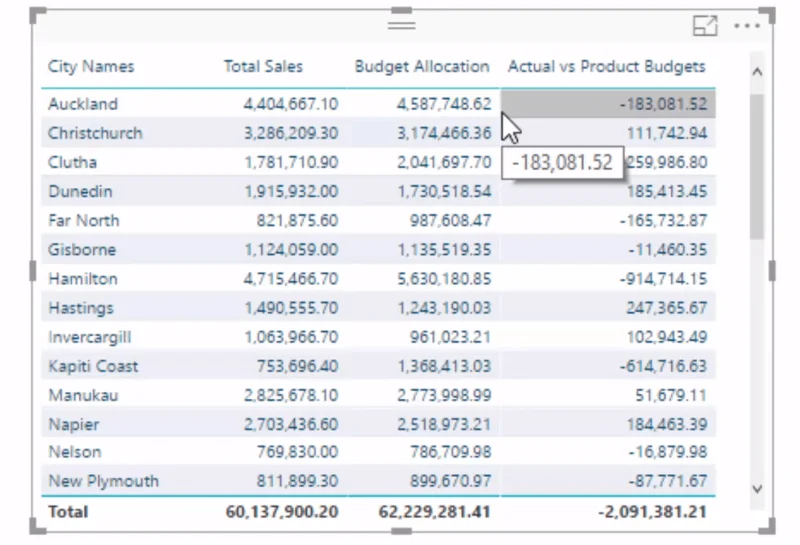Screen dimensions: 800x545
Task: Select the Far North row label
Action: (84, 220)
